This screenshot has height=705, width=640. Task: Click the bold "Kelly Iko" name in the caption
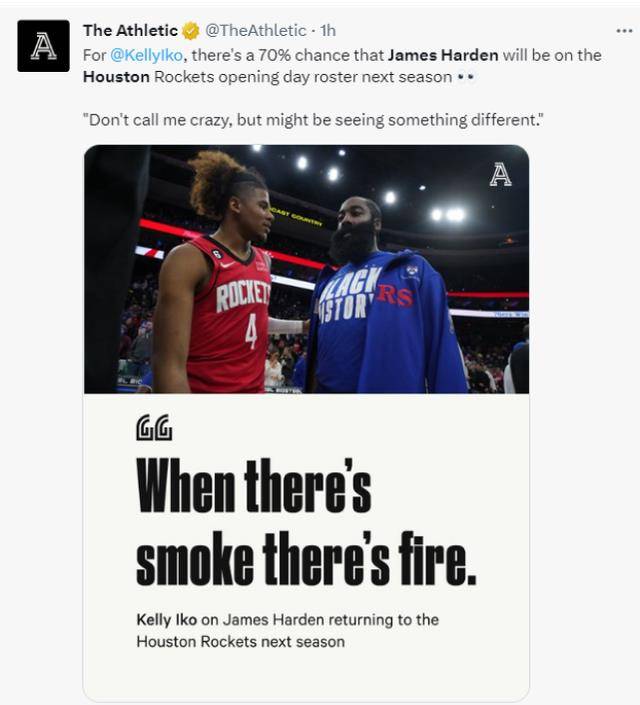[x=166, y=620]
